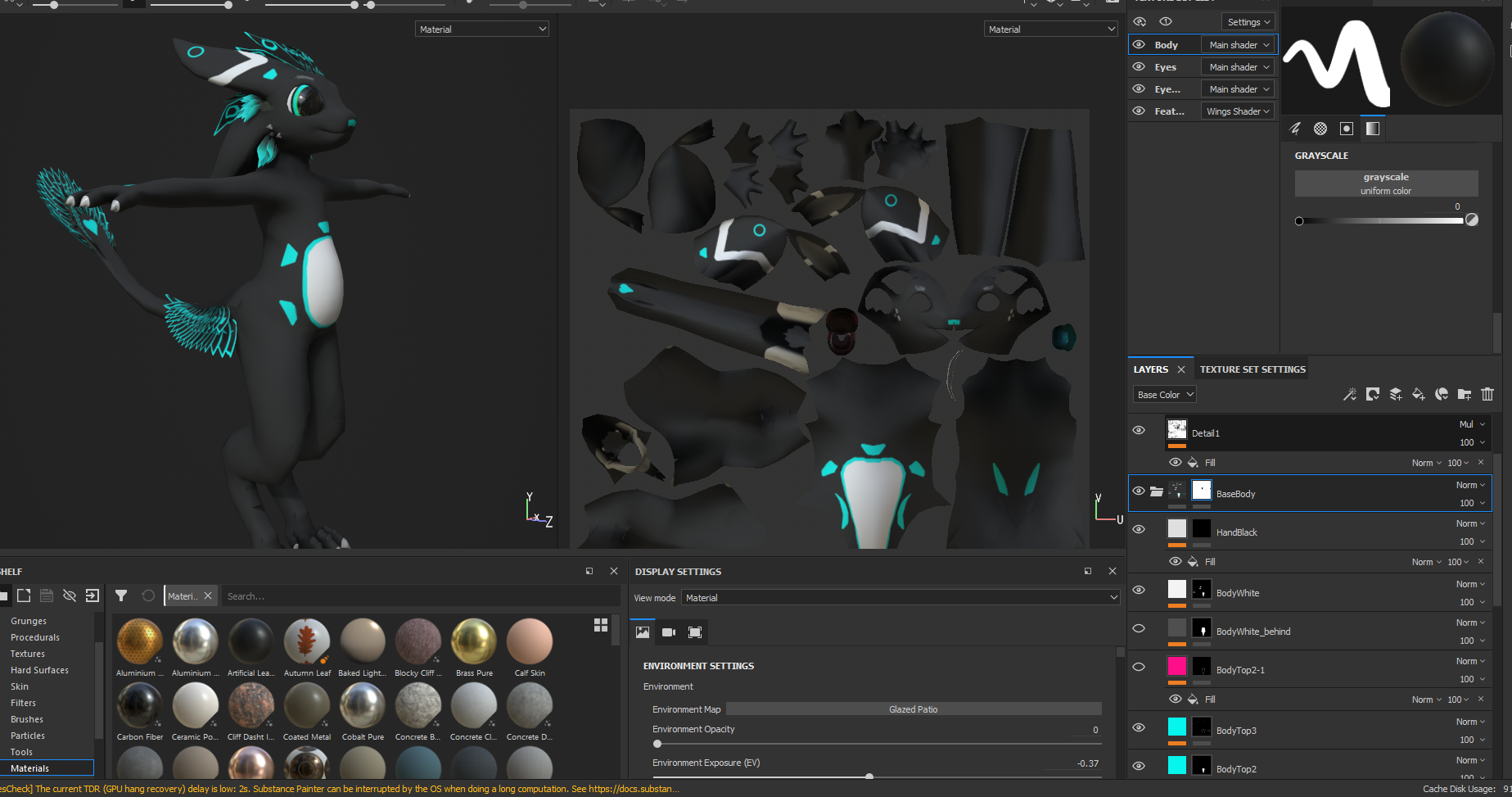
Task: Click the Environment Opacity slider handle
Action: coord(657,744)
